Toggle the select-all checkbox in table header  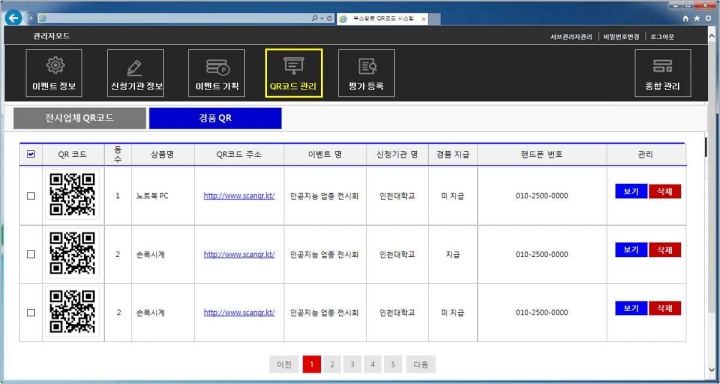31,154
